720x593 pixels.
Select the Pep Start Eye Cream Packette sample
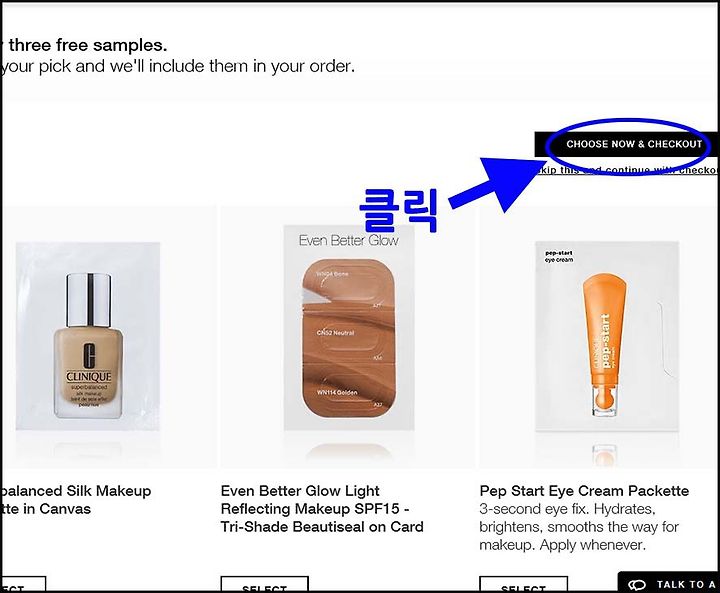click(523, 584)
